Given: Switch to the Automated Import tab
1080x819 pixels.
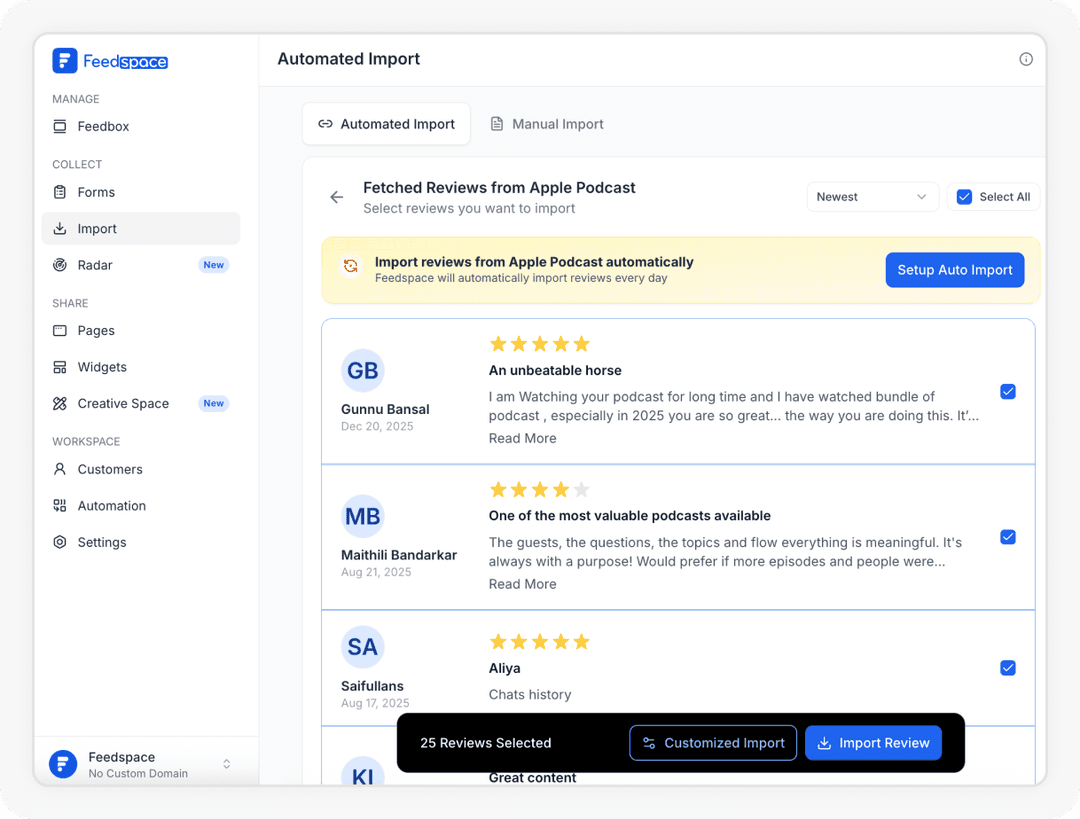Looking at the screenshot, I should click(x=386, y=124).
